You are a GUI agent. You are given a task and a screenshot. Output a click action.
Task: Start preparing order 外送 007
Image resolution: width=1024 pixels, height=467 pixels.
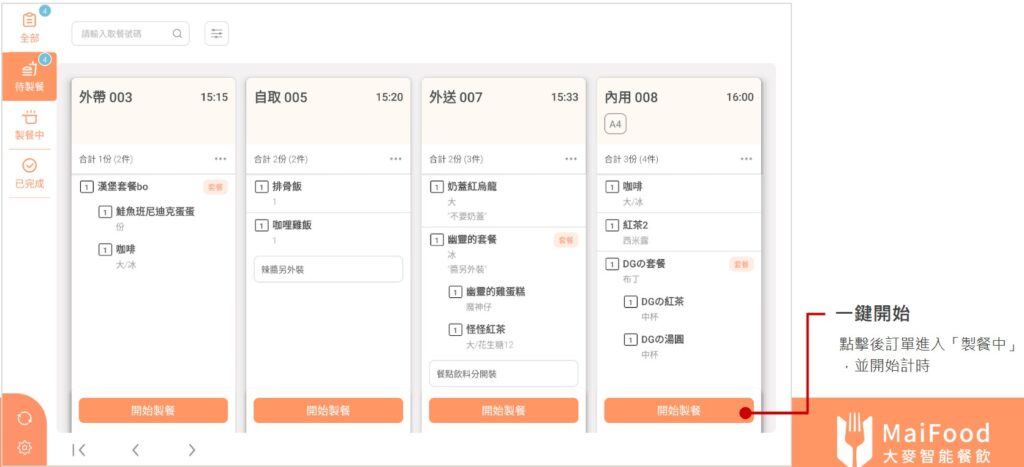[x=503, y=410]
